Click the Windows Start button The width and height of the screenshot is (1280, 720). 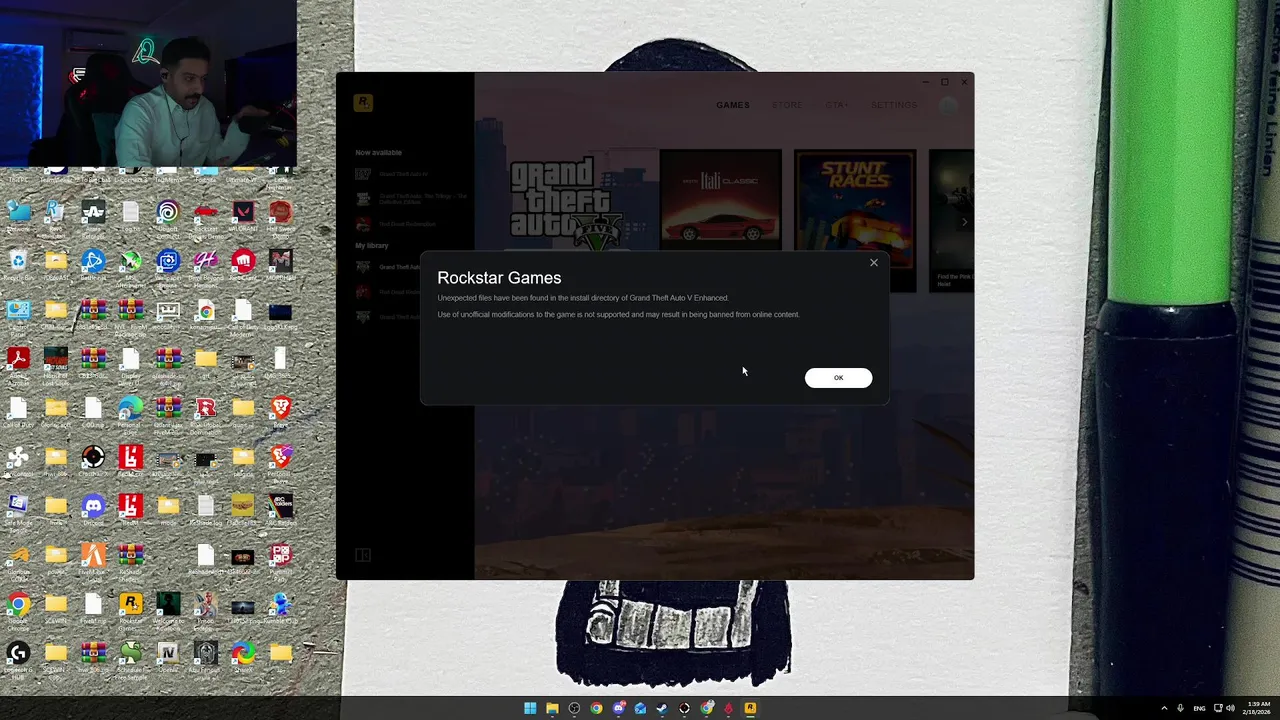pos(530,708)
